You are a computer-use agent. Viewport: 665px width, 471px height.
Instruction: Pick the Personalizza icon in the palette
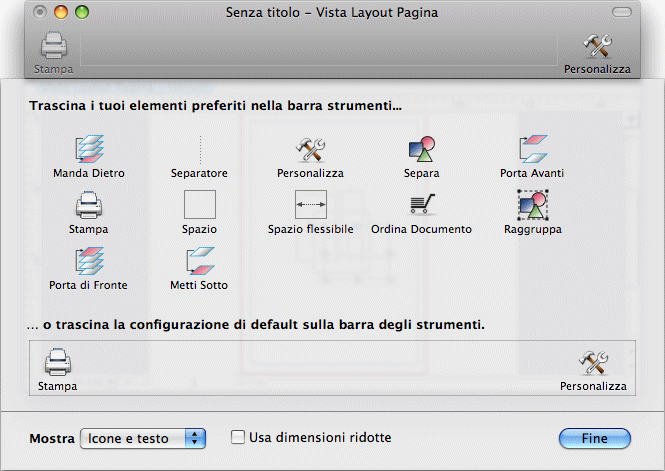310,150
